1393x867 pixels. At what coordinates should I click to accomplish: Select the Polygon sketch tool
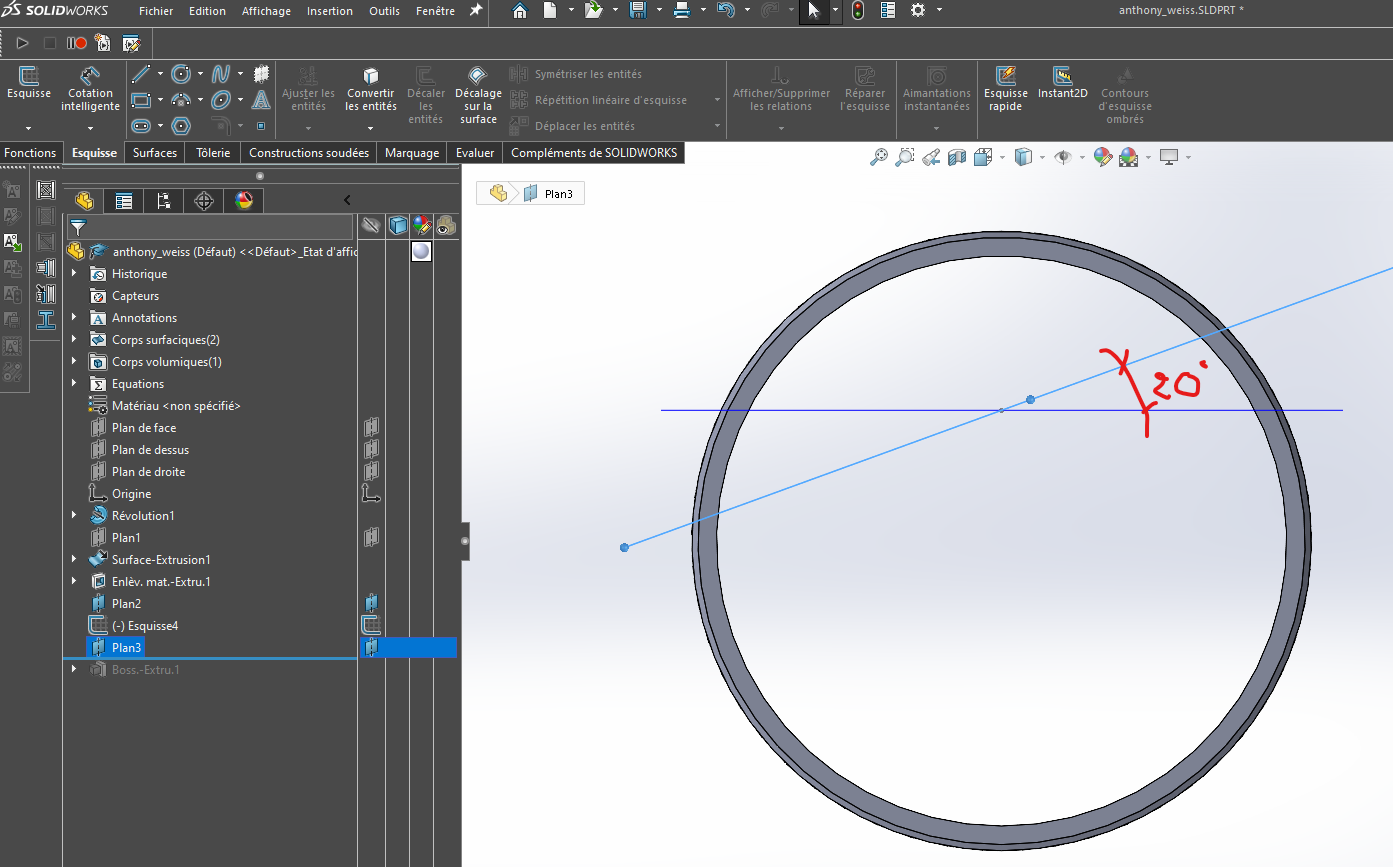[x=181, y=126]
